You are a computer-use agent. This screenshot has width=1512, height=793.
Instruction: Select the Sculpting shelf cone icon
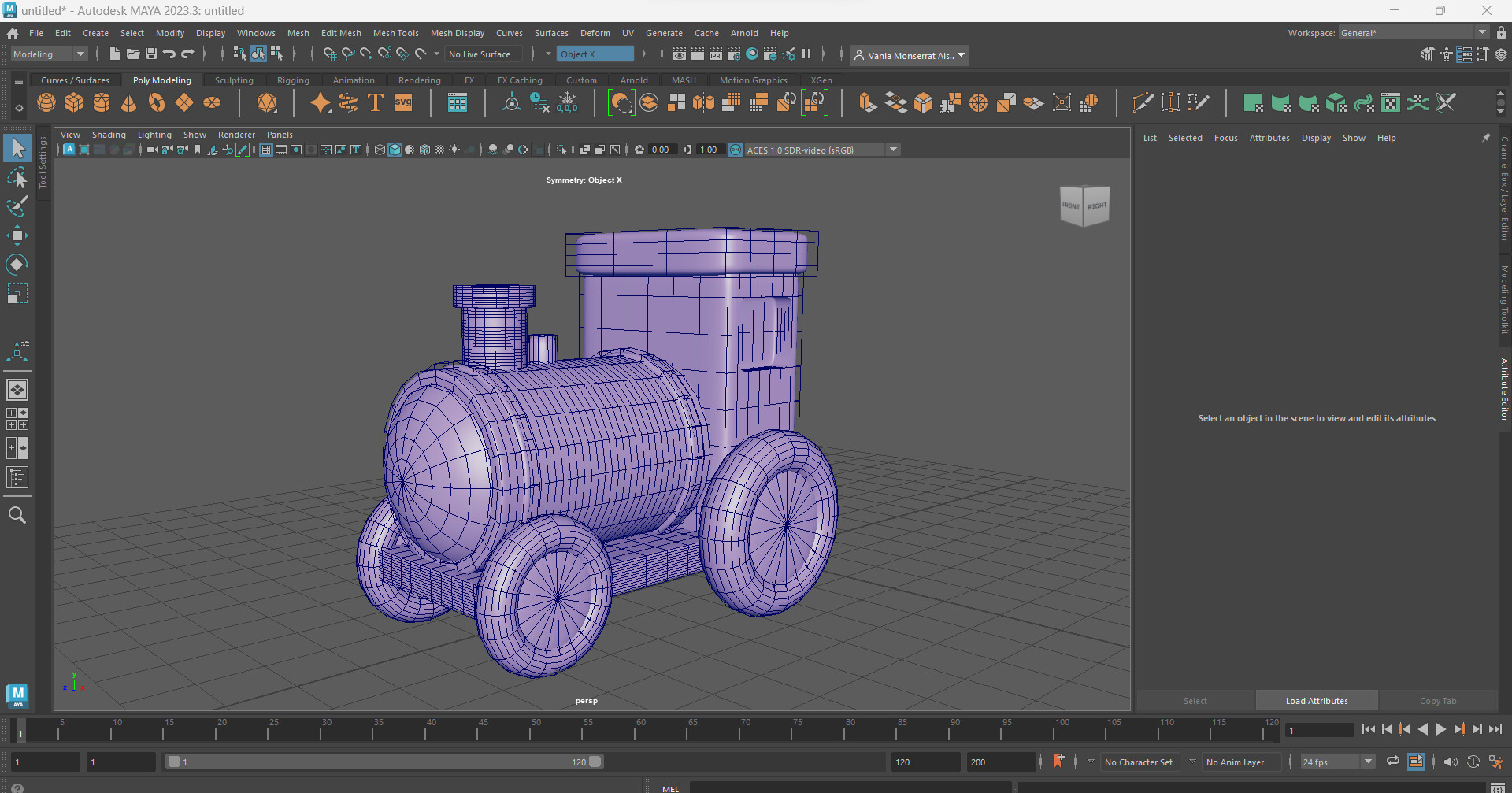pos(128,103)
